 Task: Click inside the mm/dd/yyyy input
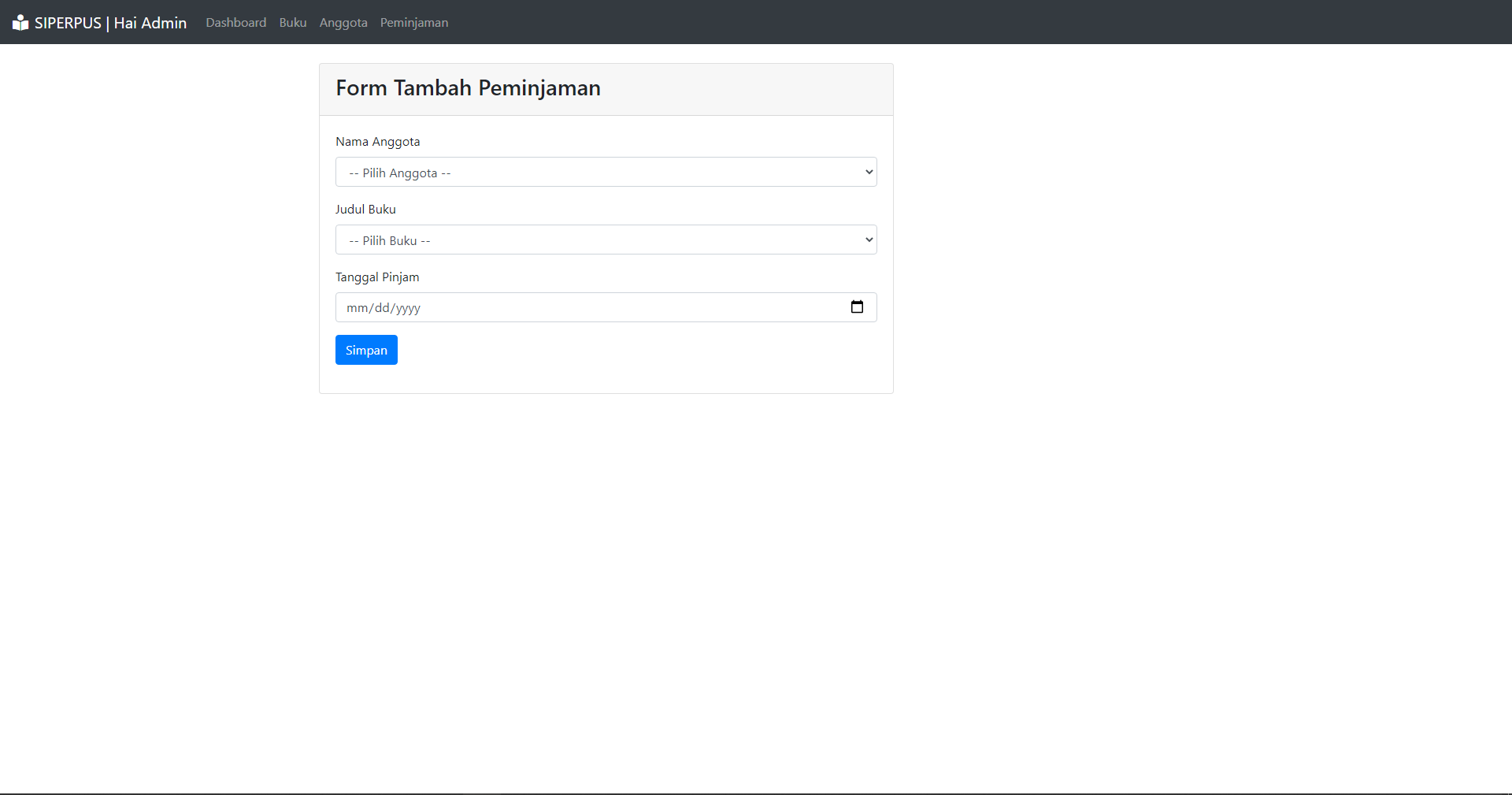(551, 307)
